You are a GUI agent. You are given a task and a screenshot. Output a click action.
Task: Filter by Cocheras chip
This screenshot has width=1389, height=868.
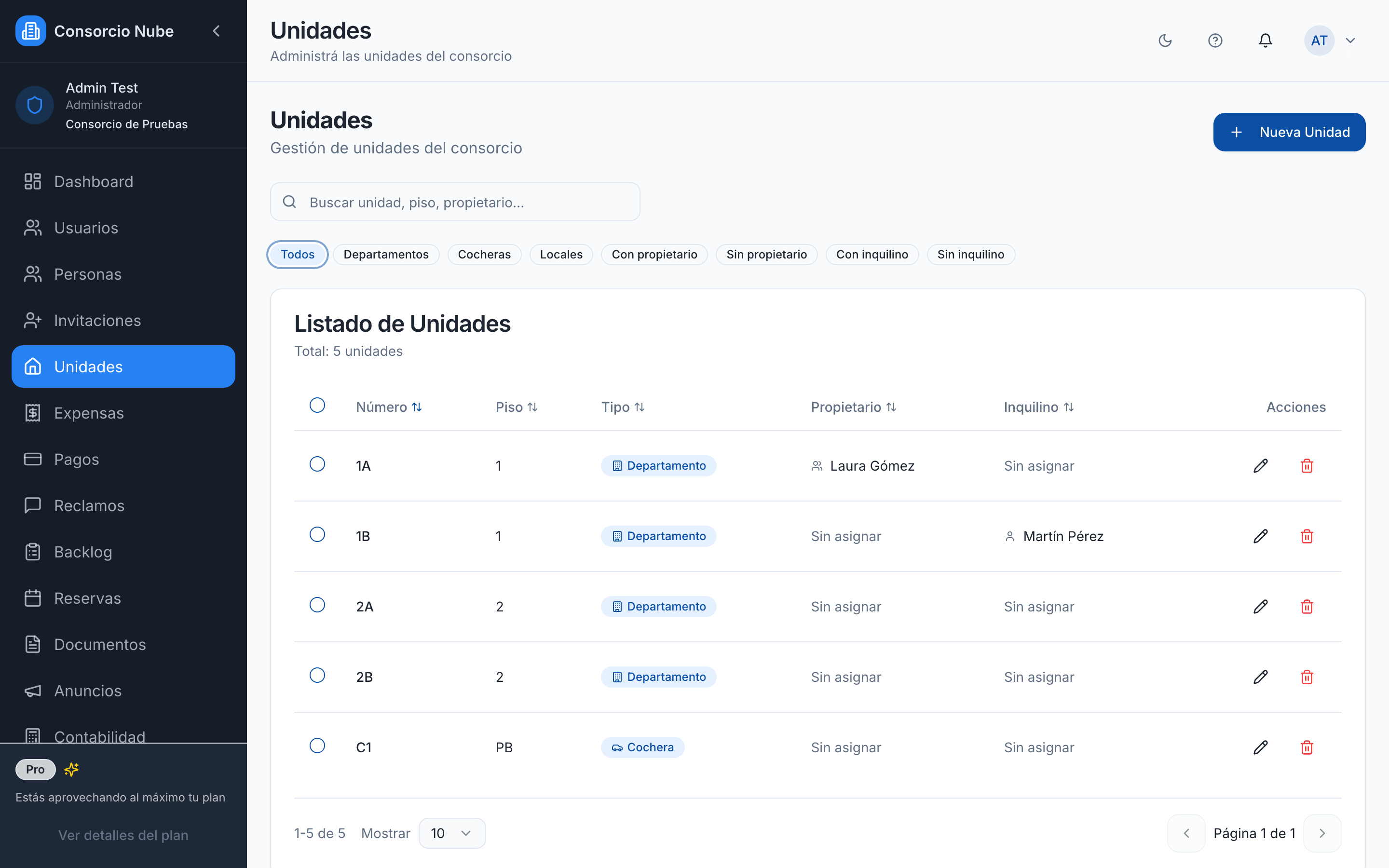(x=484, y=254)
